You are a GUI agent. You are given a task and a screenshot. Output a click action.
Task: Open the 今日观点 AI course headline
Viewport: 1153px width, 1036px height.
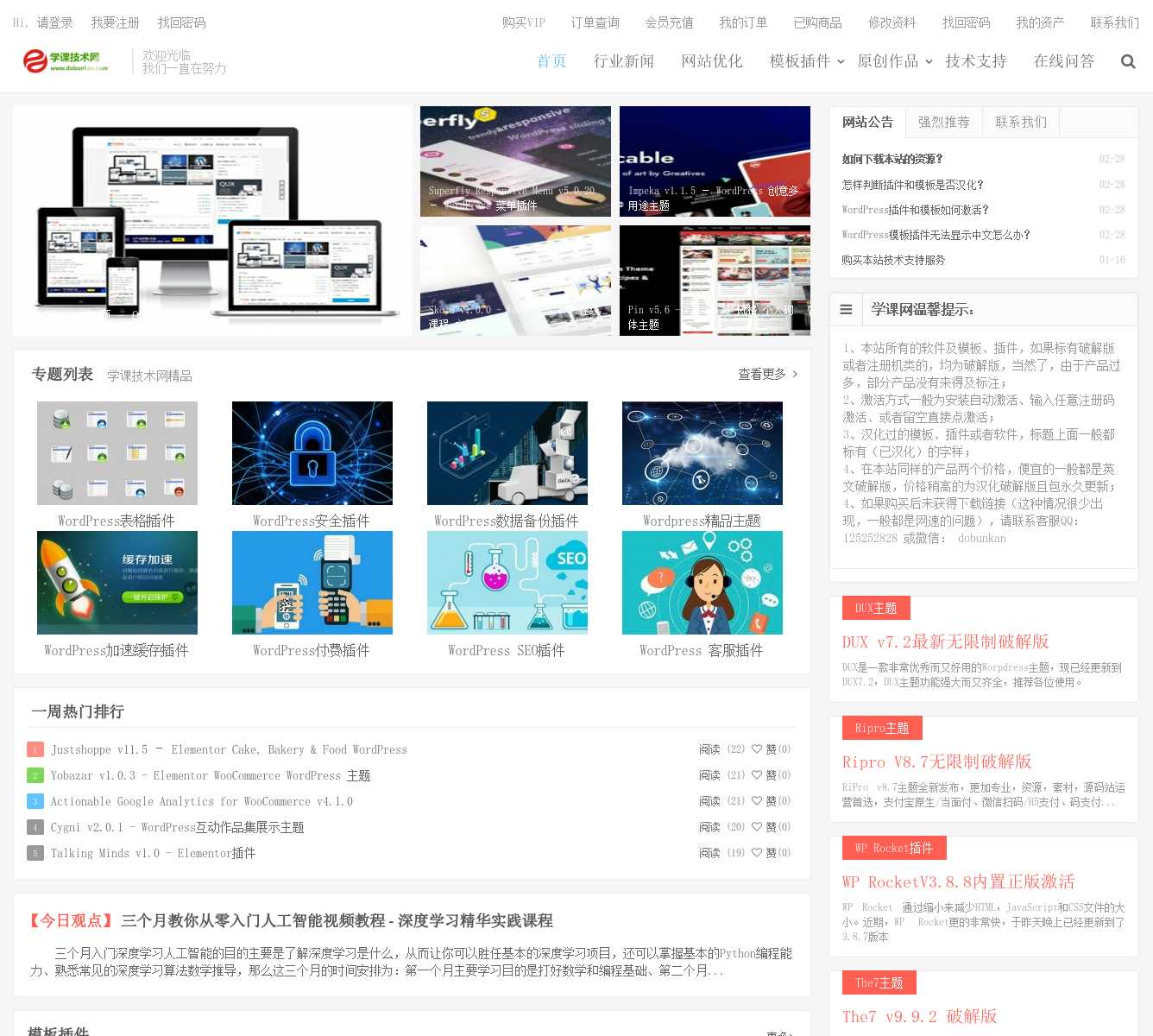[x=291, y=920]
